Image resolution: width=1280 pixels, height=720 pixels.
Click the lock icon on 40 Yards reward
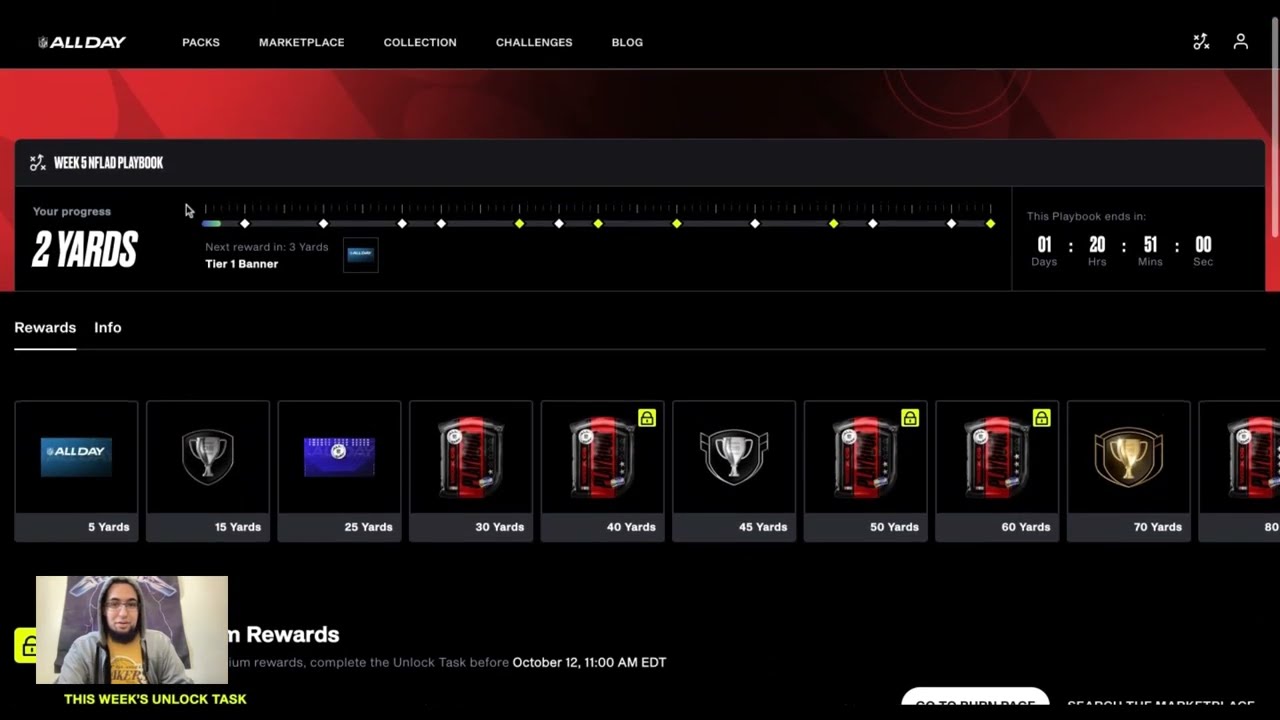pyautogui.click(x=647, y=418)
